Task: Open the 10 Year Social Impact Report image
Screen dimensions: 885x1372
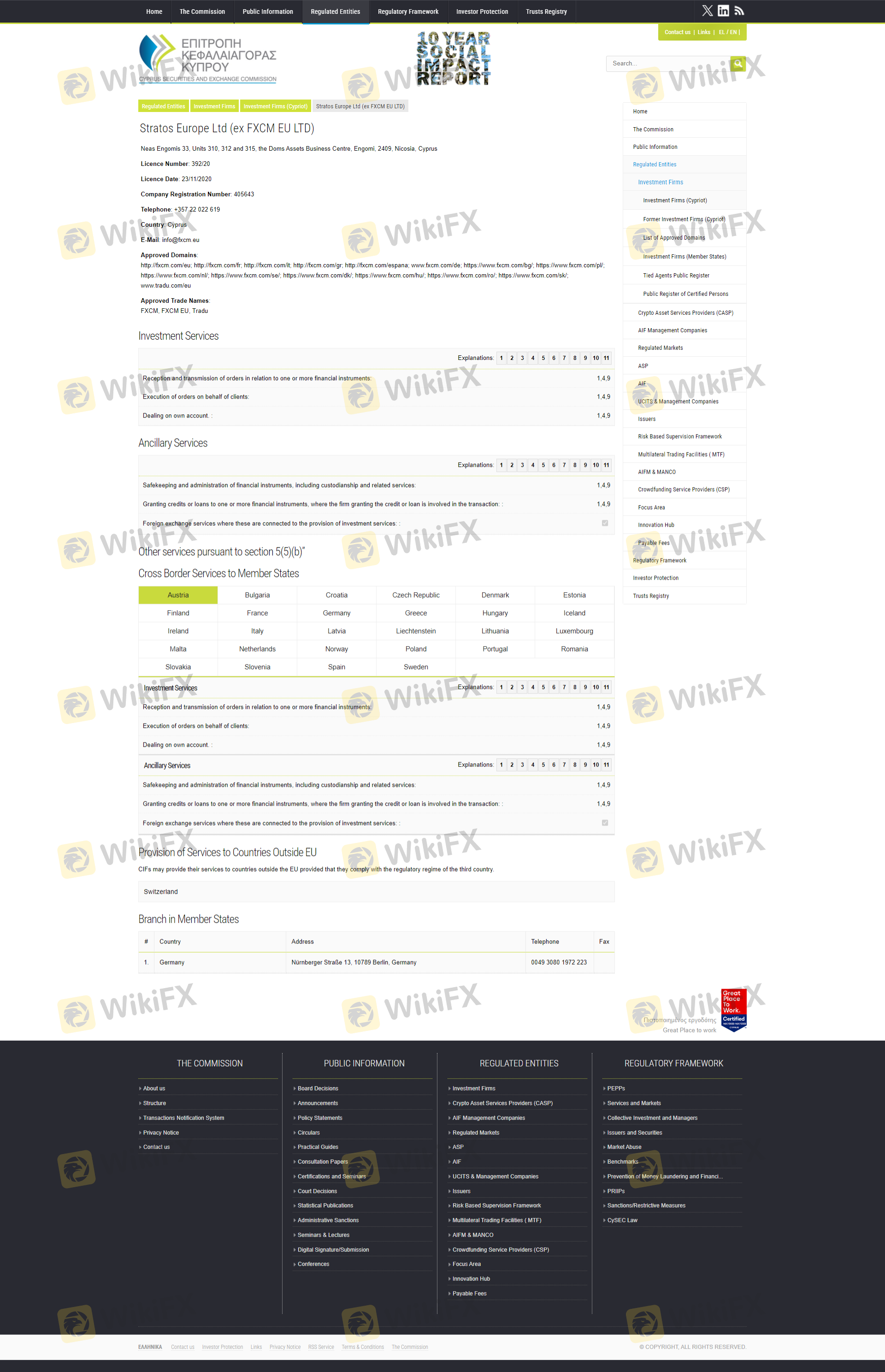Action: point(454,59)
